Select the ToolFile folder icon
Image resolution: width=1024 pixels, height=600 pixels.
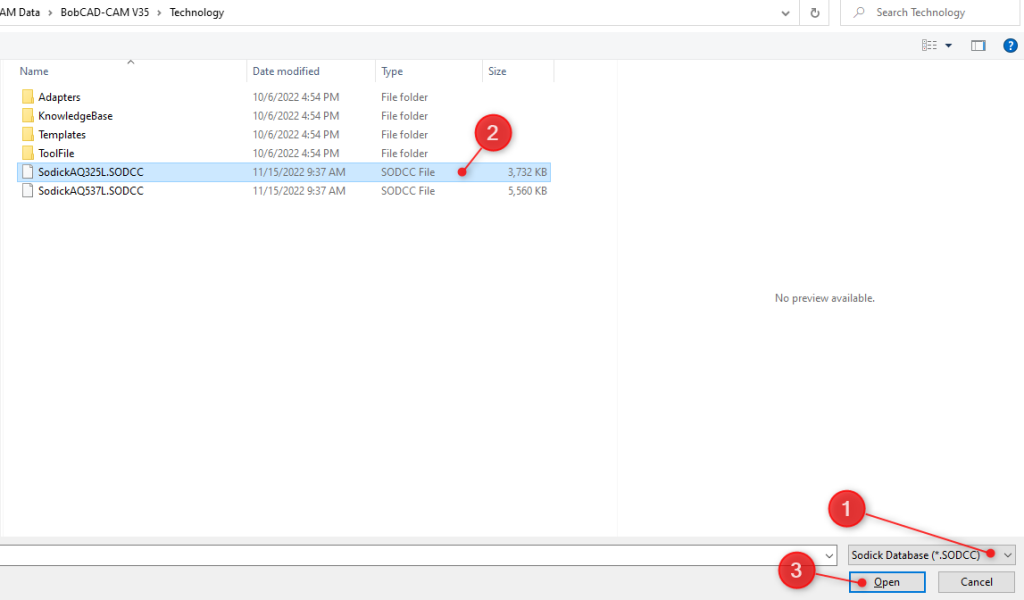pyautogui.click(x=27, y=153)
